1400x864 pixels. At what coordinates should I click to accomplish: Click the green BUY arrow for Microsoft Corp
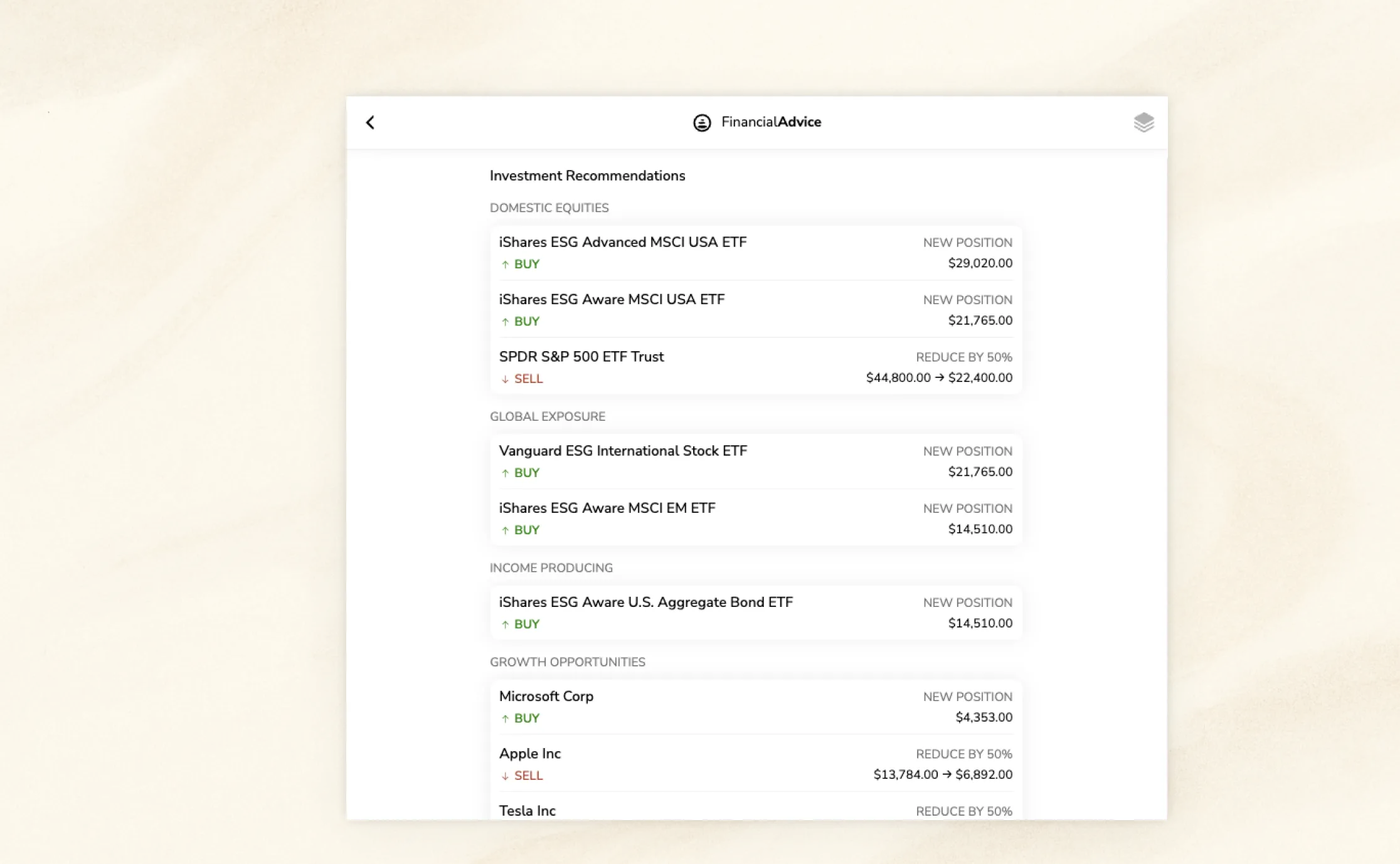[x=504, y=718]
